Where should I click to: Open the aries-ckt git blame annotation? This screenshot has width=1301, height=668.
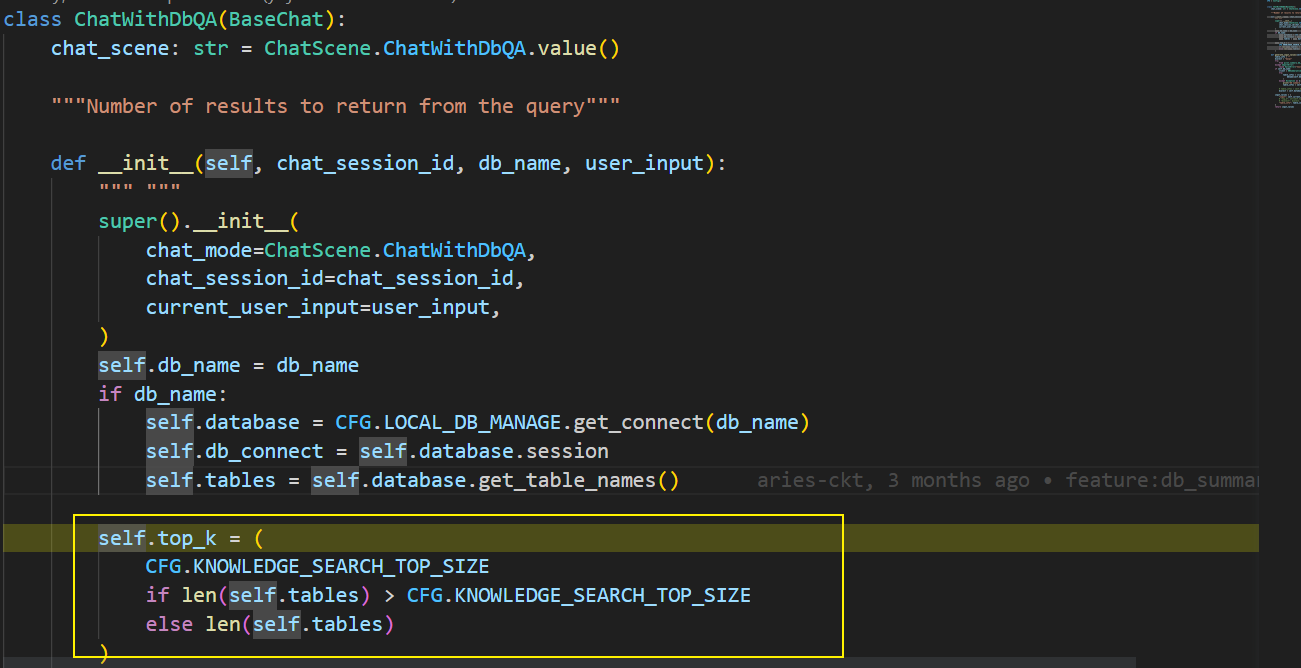(x=800, y=479)
